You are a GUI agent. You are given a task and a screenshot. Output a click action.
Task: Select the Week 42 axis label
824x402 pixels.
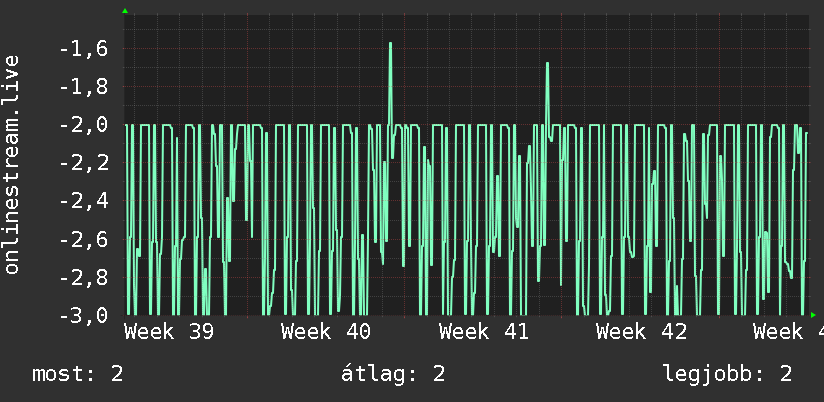coord(641,332)
